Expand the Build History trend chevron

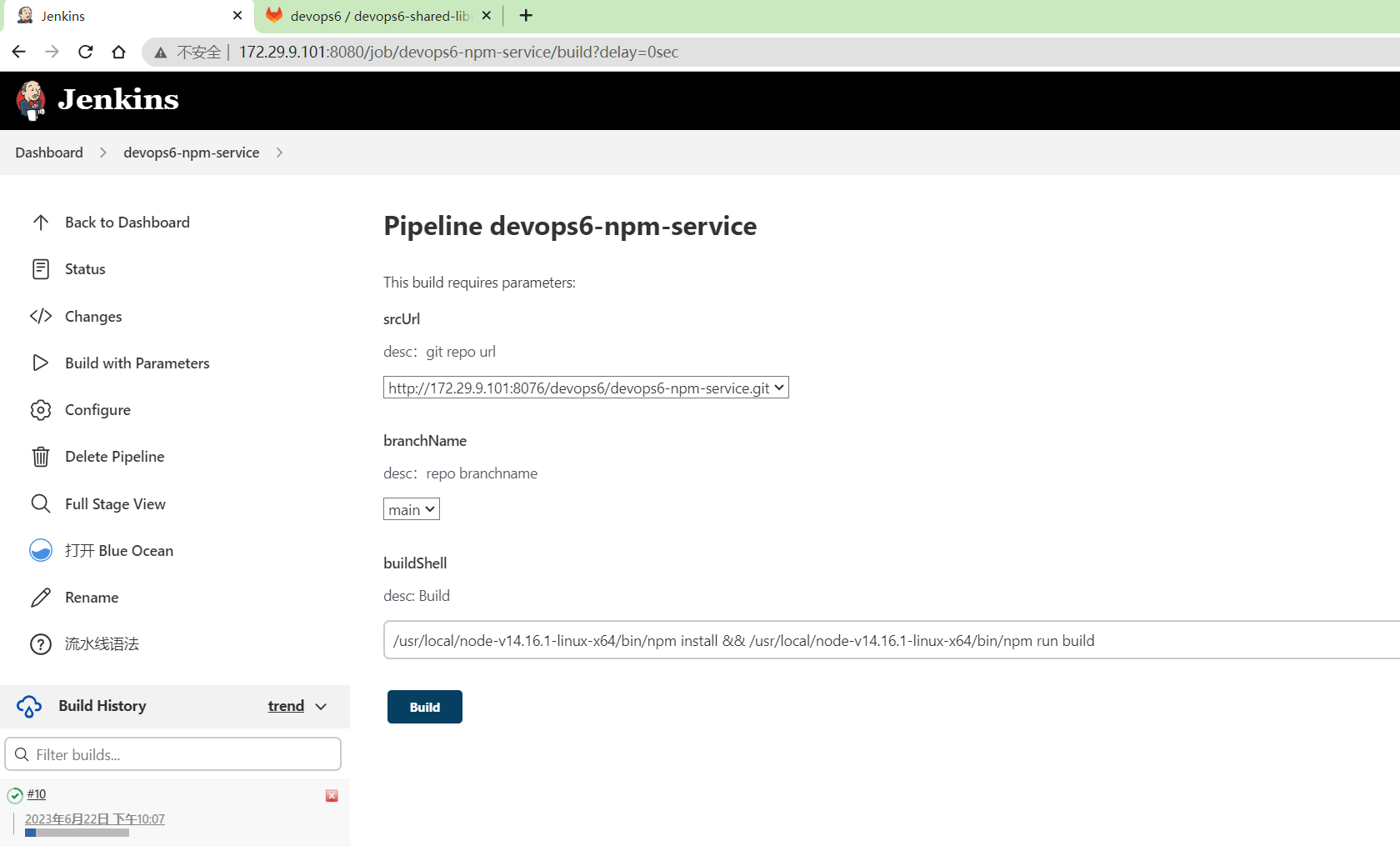point(321,707)
